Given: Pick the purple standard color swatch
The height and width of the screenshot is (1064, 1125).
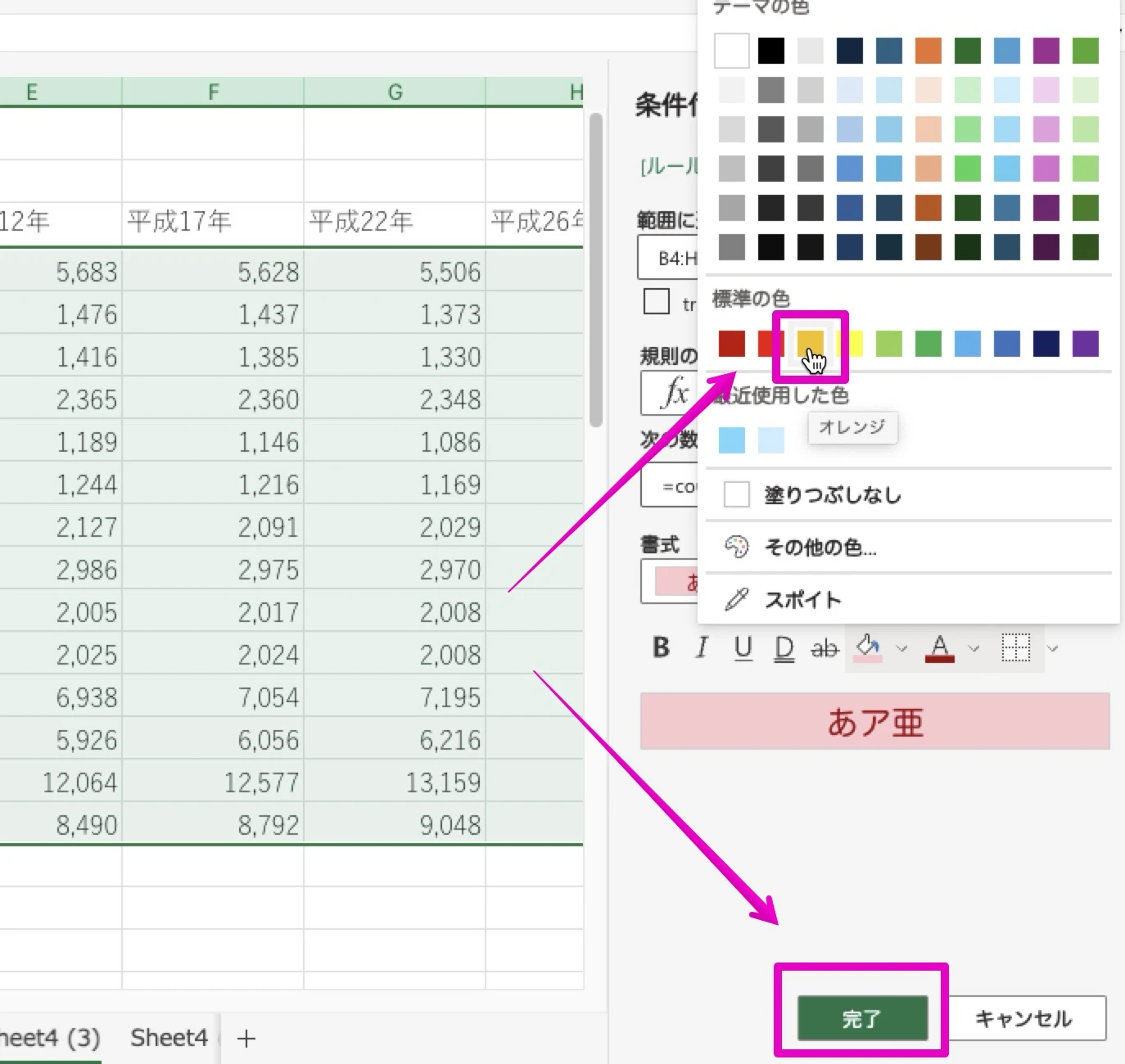Looking at the screenshot, I should (x=1086, y=344).
